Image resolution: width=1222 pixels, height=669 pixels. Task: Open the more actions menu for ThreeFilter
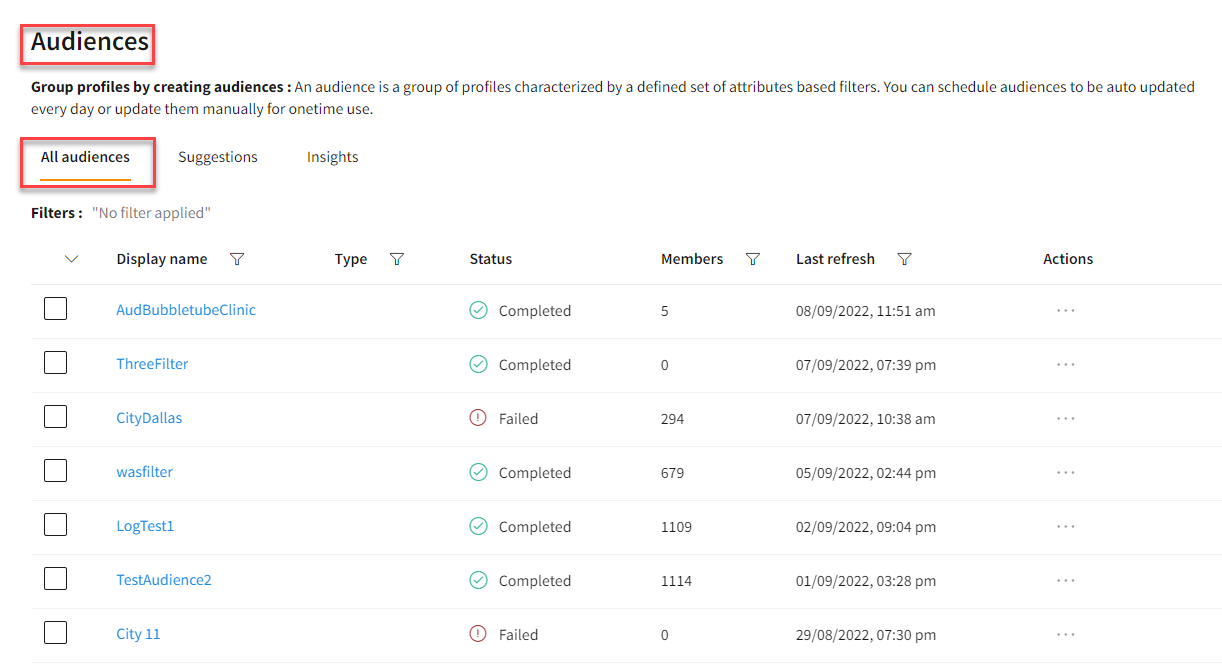point(1065,365)
